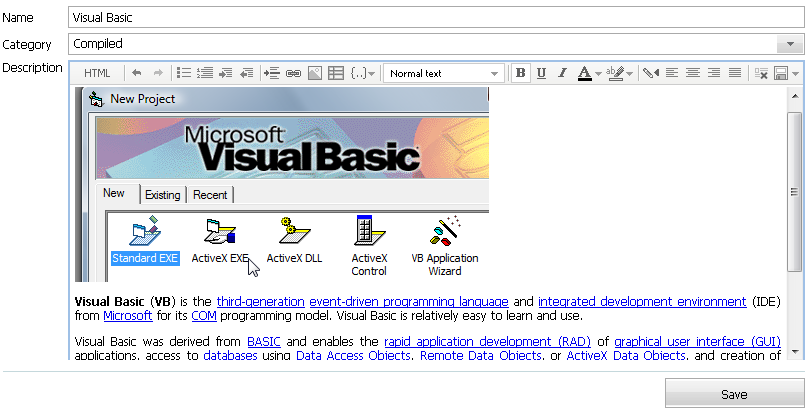Open rapid application development (RAD) link
807x413 pixels.
tap(488, 341)
